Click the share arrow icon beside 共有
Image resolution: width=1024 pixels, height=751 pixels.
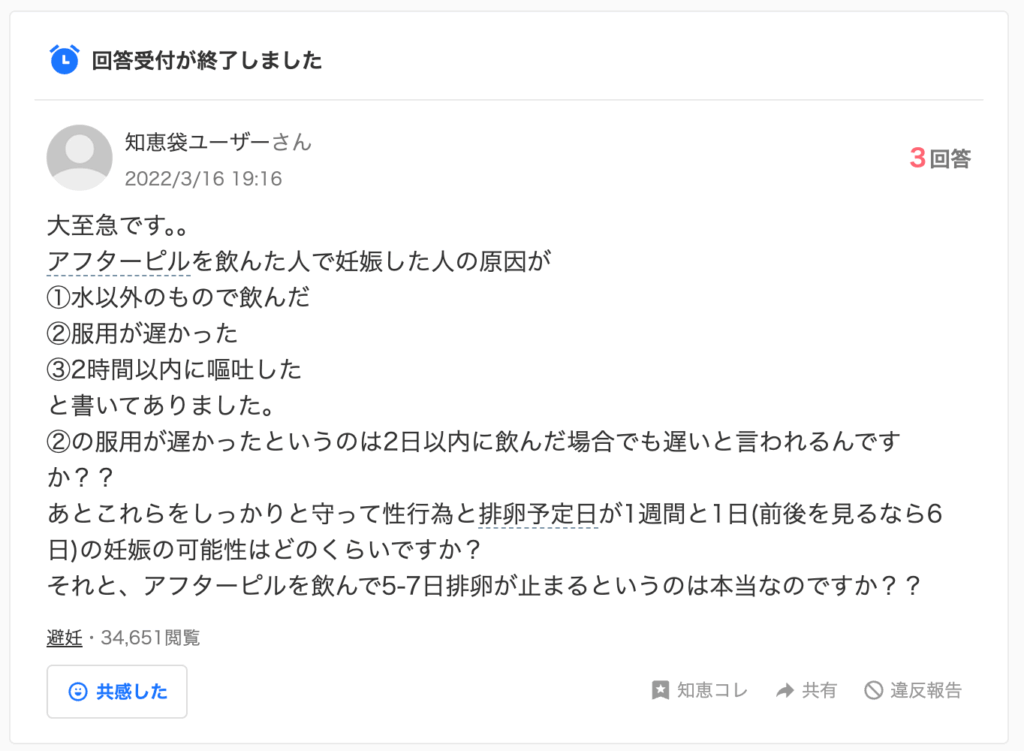(x=785, y=690)
